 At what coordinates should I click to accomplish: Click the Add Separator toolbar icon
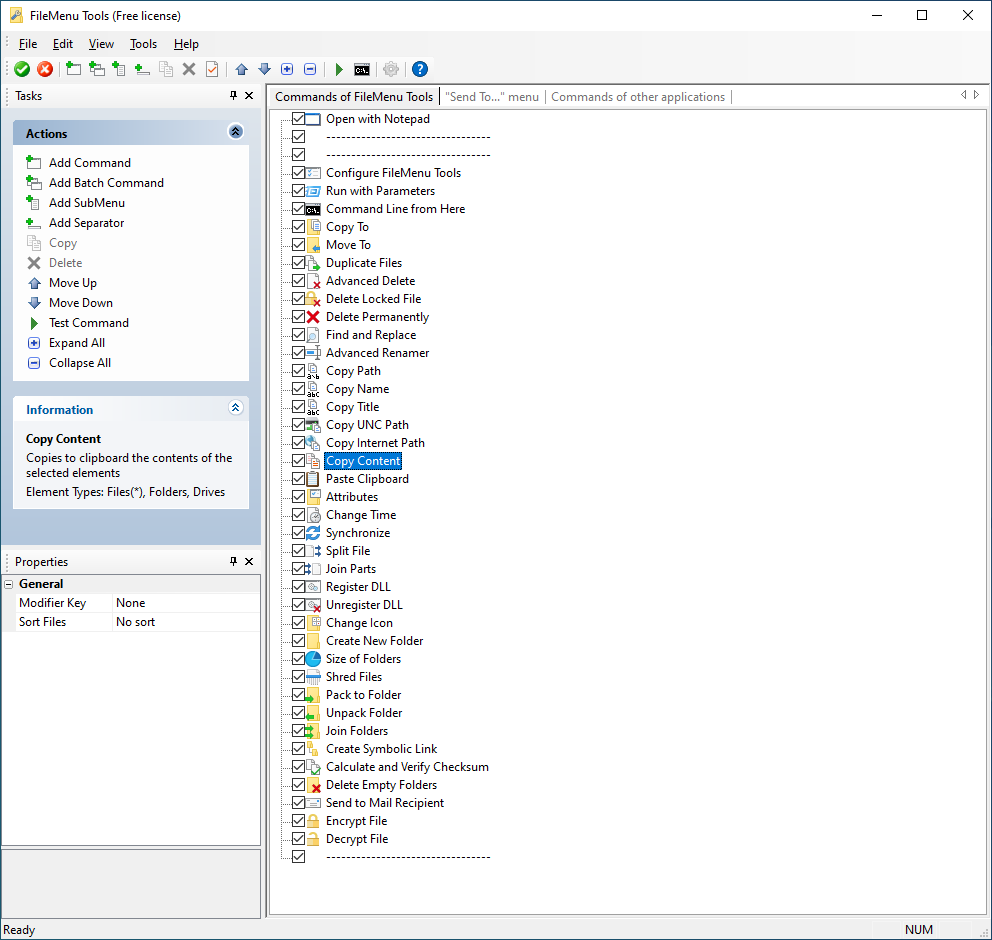142,69
